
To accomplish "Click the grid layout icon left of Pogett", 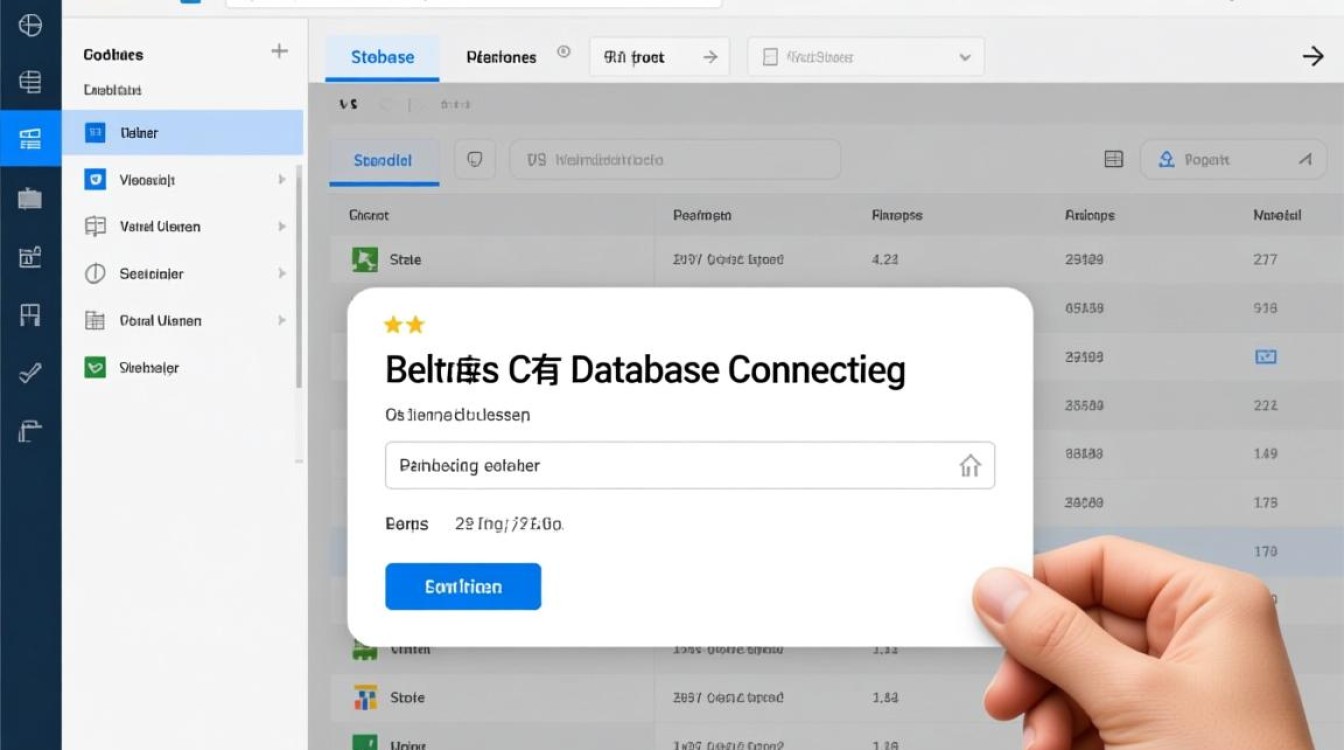I will coord(1113,159).
